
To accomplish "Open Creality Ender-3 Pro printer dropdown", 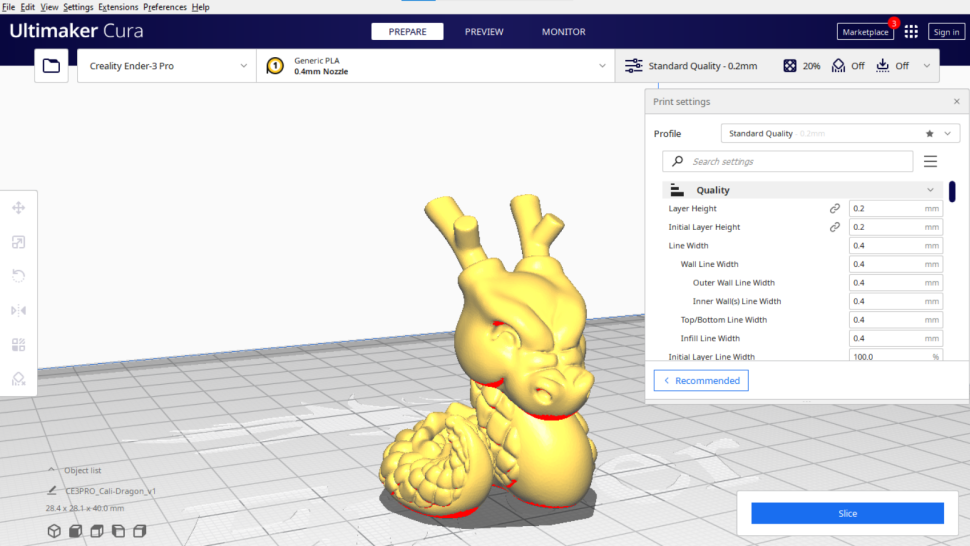I will 166,66.
